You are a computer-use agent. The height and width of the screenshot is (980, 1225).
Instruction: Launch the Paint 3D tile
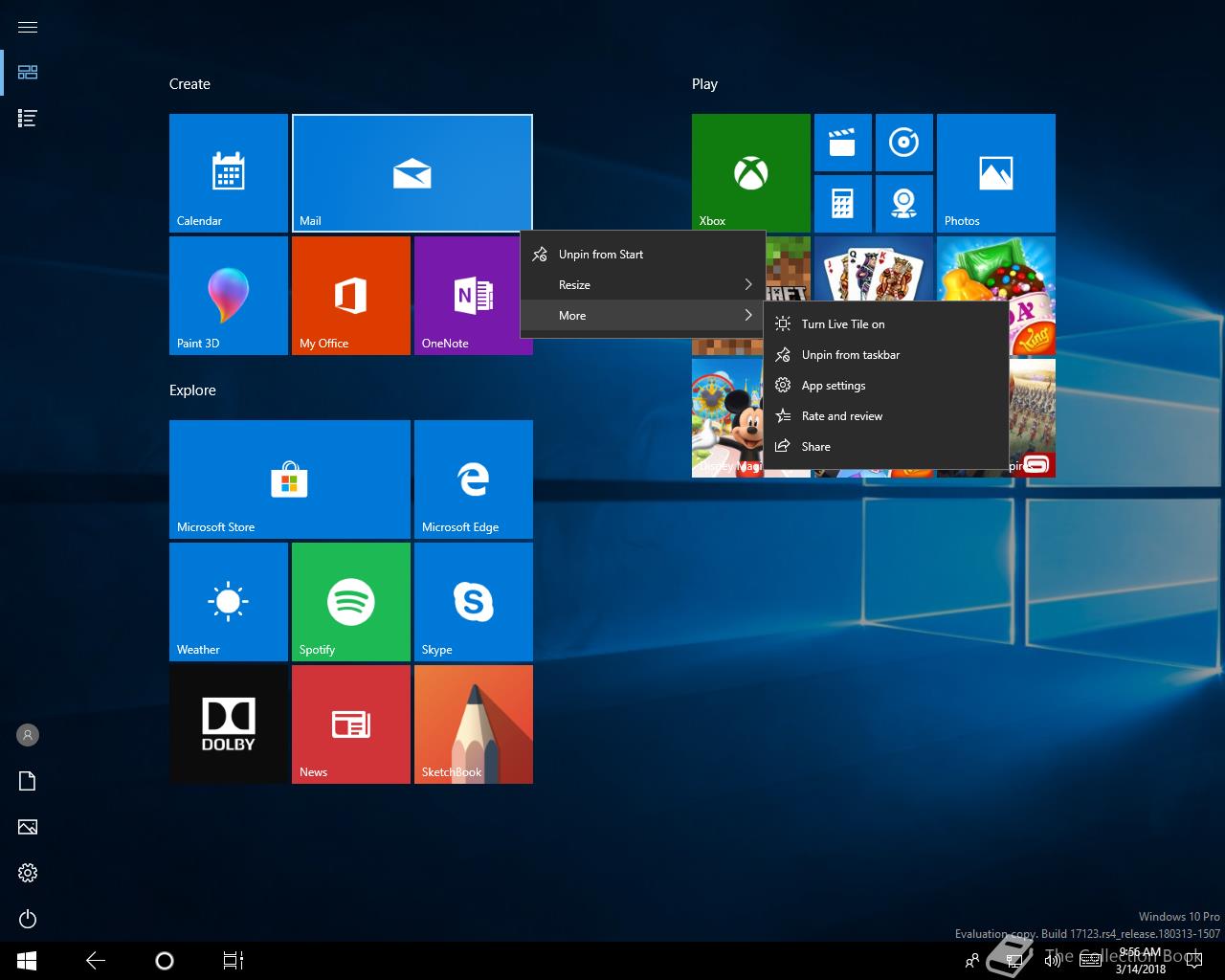229,296
